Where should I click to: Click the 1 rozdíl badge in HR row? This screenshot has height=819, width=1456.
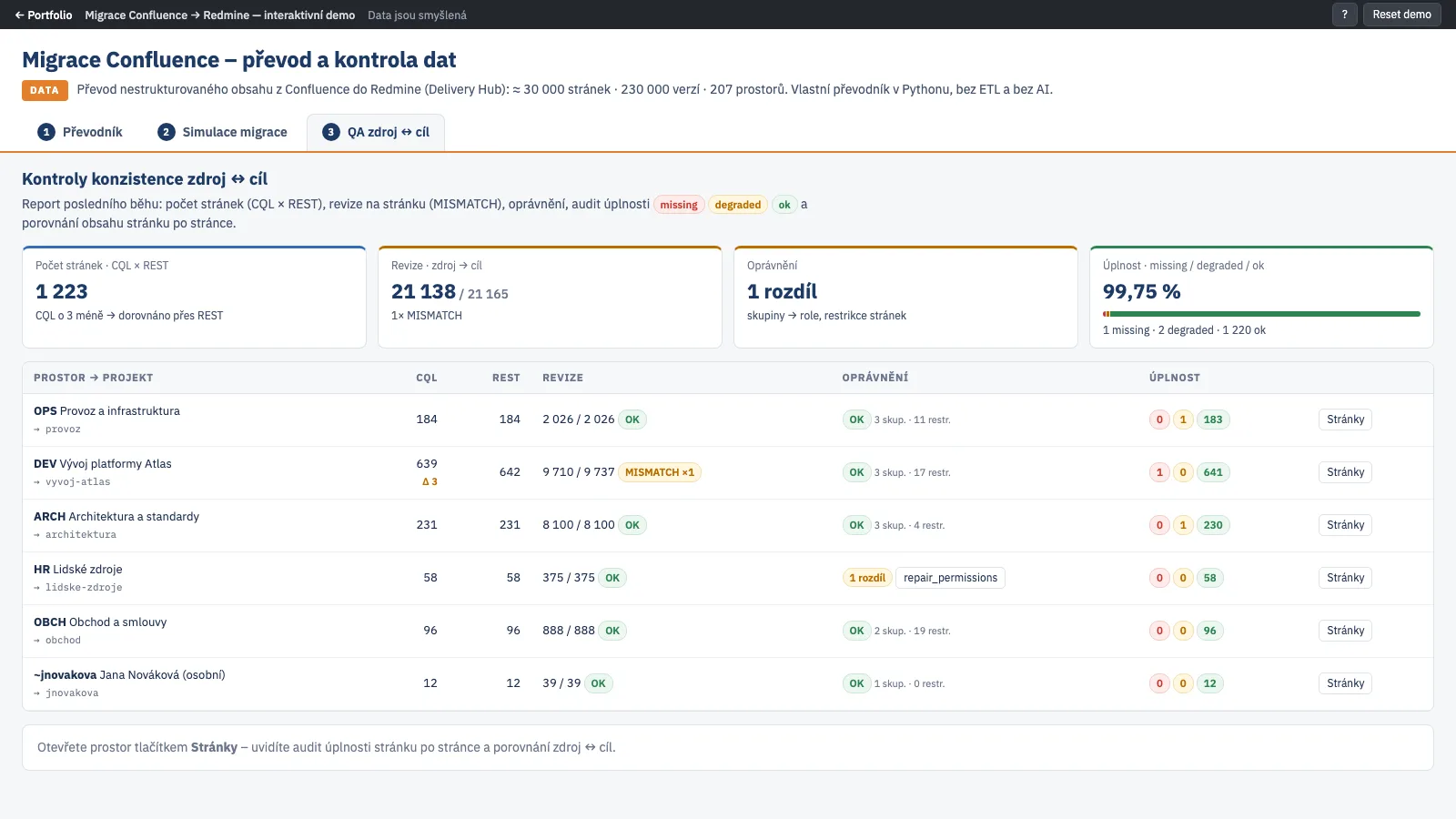pos(867,578)
